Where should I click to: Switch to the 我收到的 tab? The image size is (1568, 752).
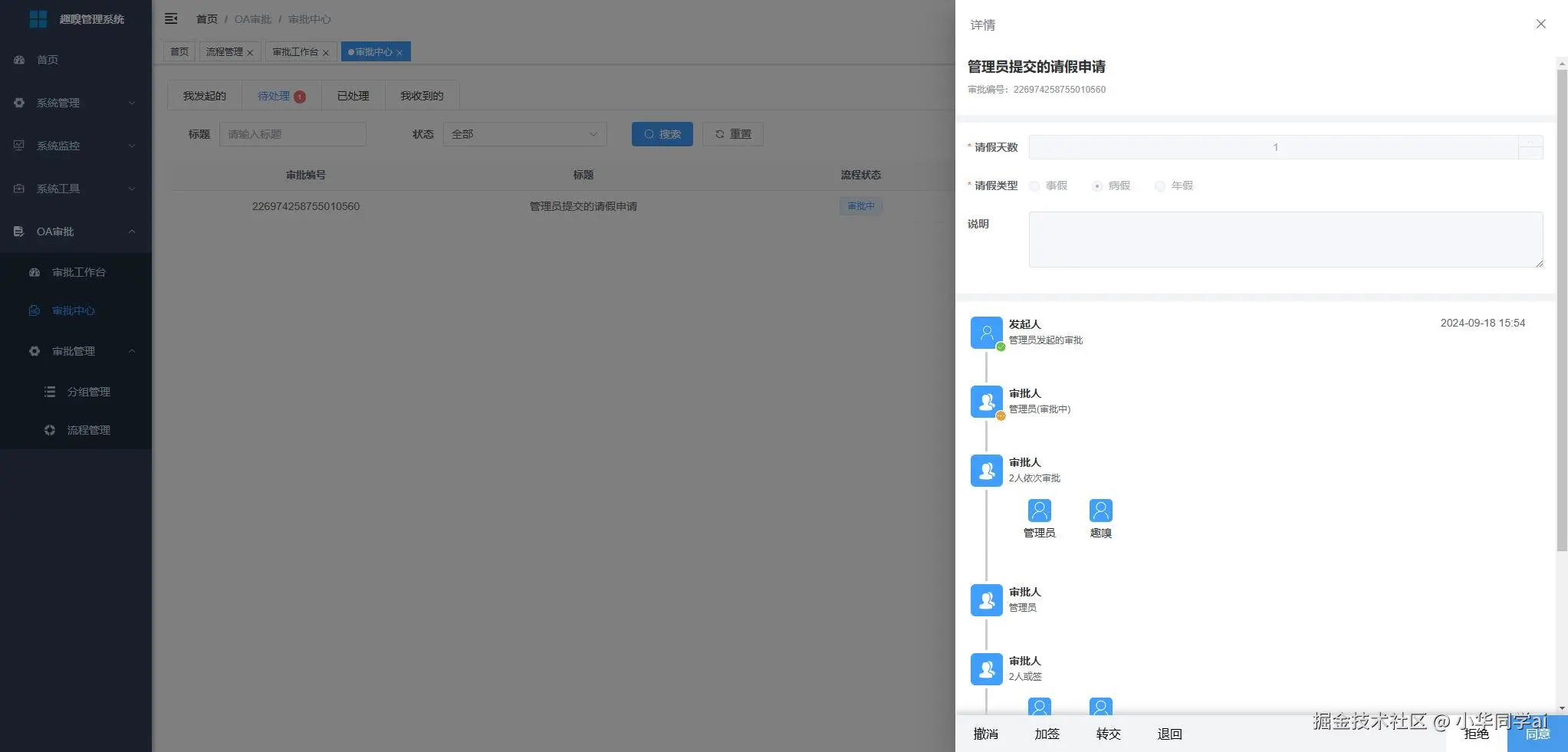(422, 96)
